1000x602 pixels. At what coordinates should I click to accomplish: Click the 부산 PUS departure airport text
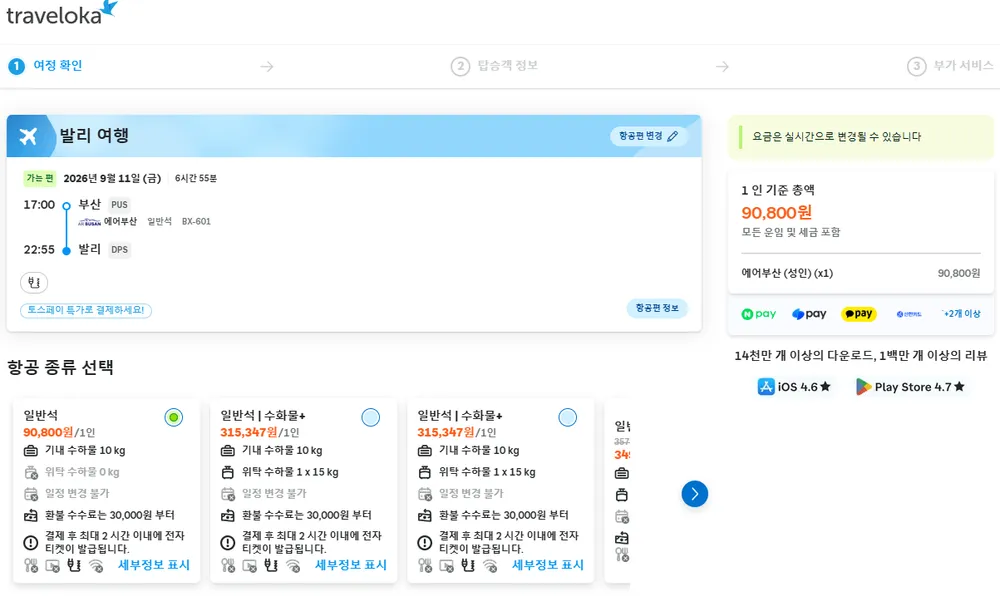(x=104, y=205)
